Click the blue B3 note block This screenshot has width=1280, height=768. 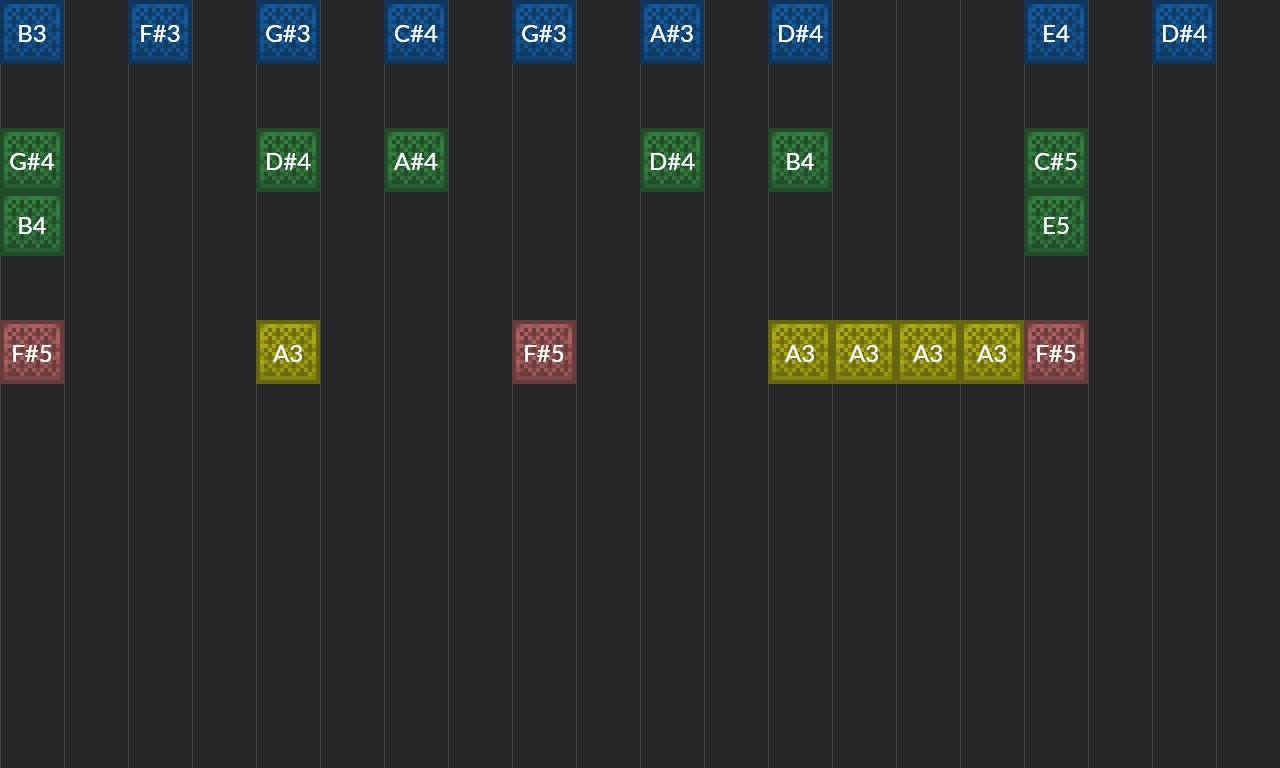(32, 32)
